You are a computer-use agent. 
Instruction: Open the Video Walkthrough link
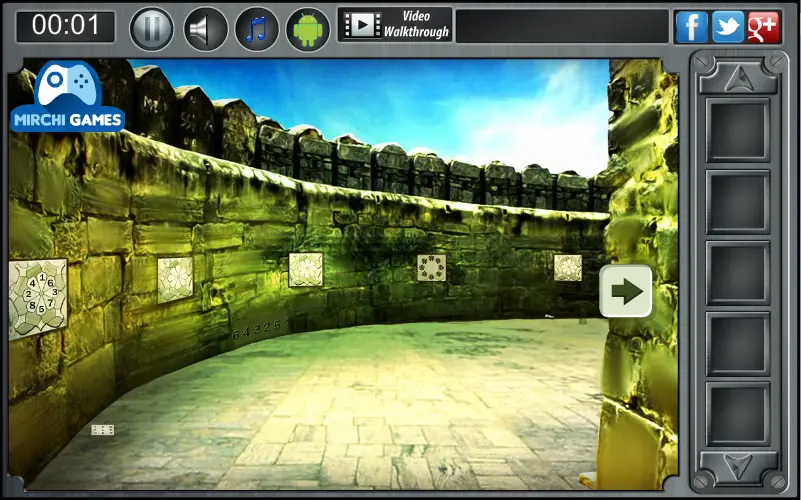pos(395,25)
